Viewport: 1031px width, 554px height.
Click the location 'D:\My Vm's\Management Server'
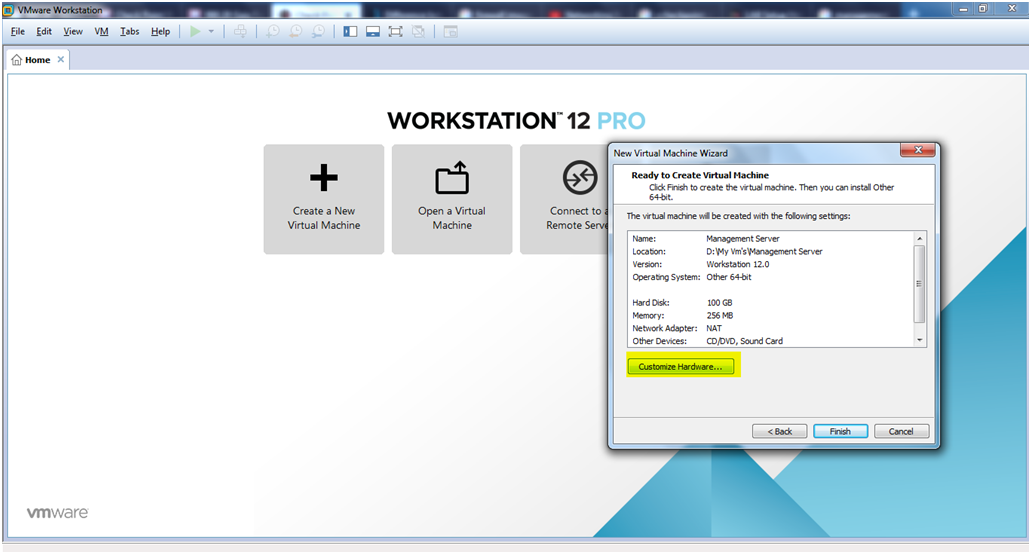point(764,251)
